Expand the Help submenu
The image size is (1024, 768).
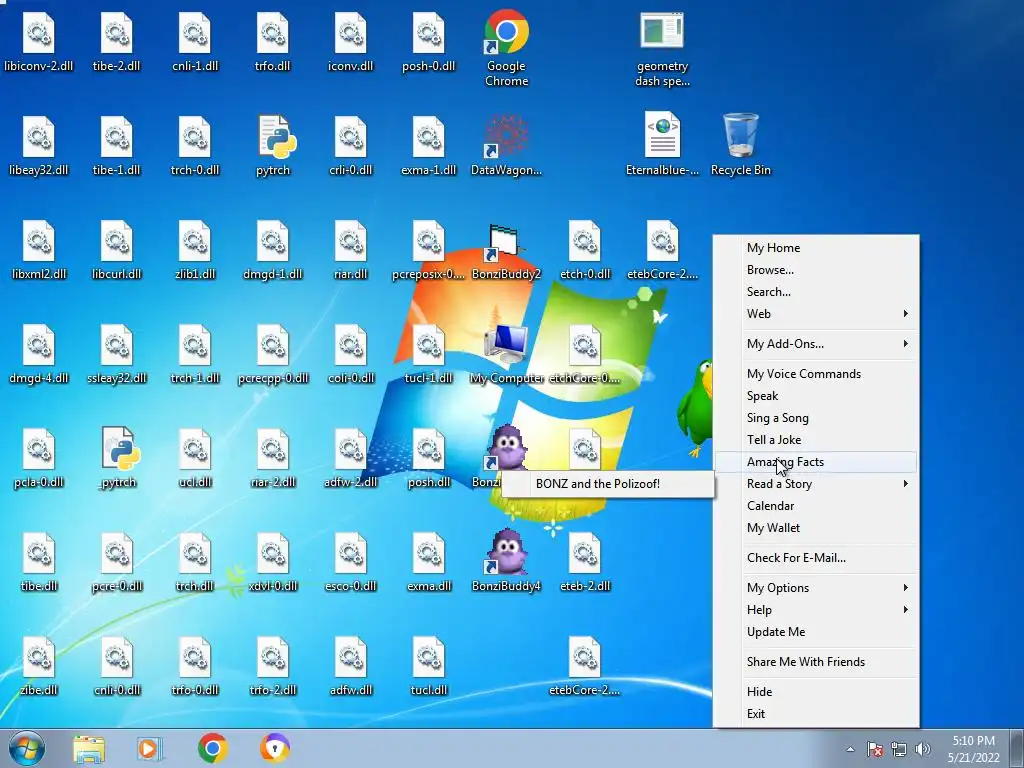[x=816, y=609]
